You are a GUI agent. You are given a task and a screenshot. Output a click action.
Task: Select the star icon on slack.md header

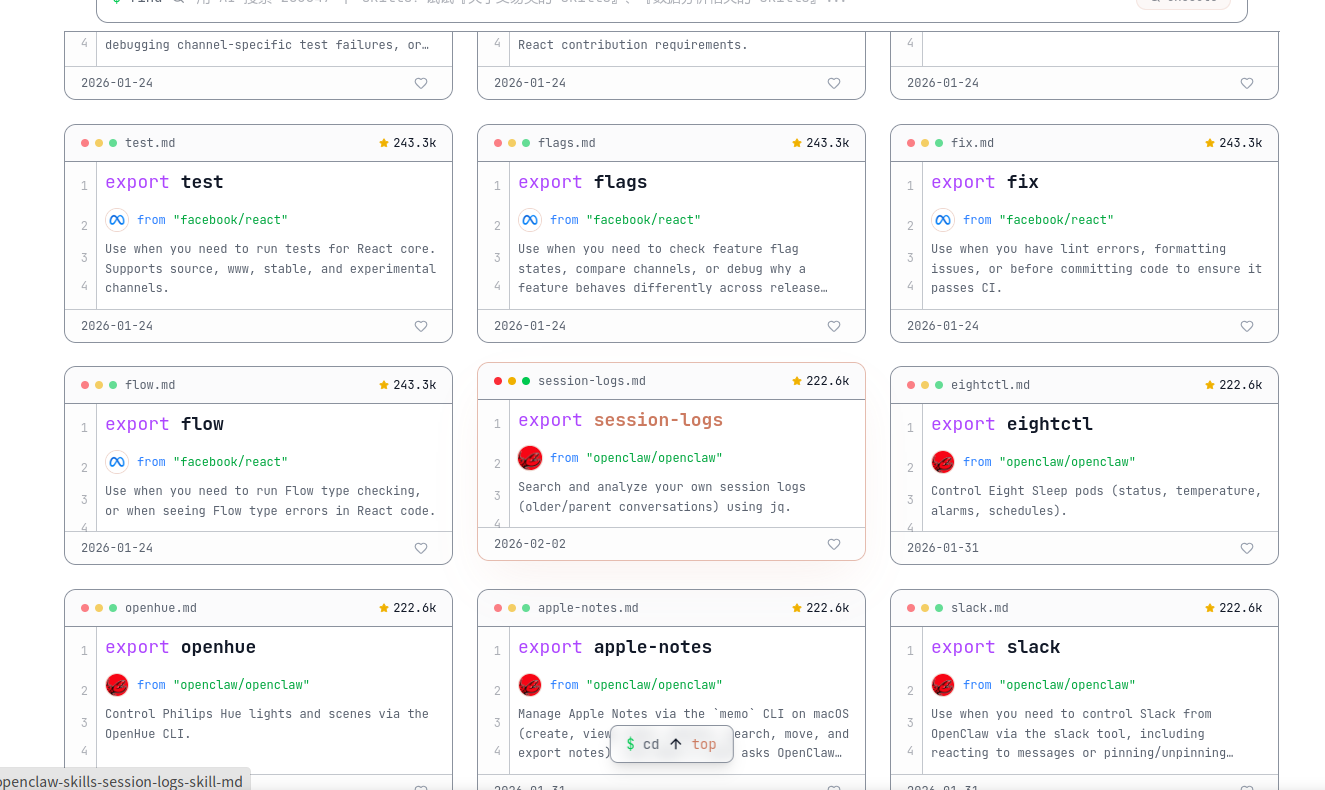click(1210, 608)
